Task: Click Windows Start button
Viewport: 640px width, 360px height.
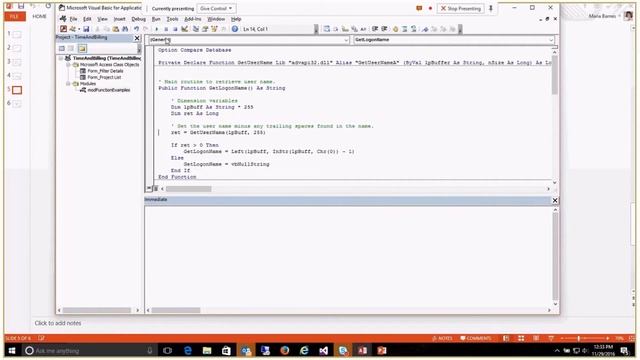Action: tap(12, 351)
